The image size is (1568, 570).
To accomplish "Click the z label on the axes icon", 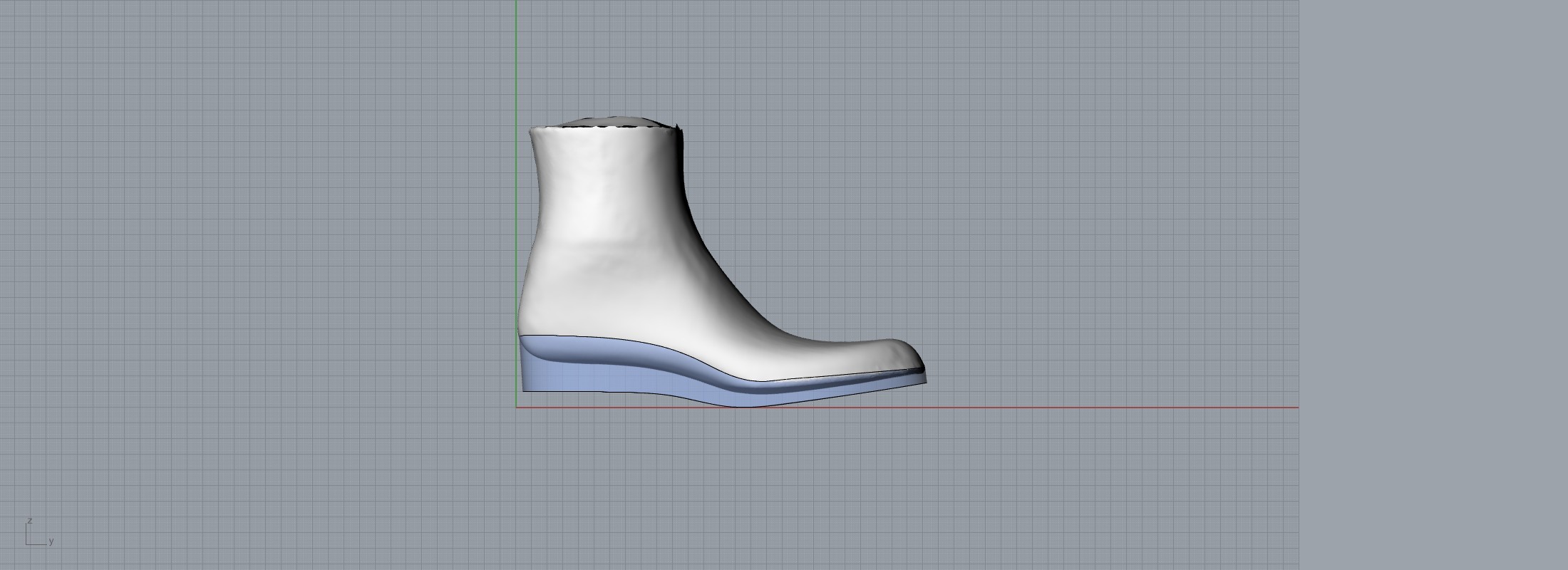I will click(30, 521).
